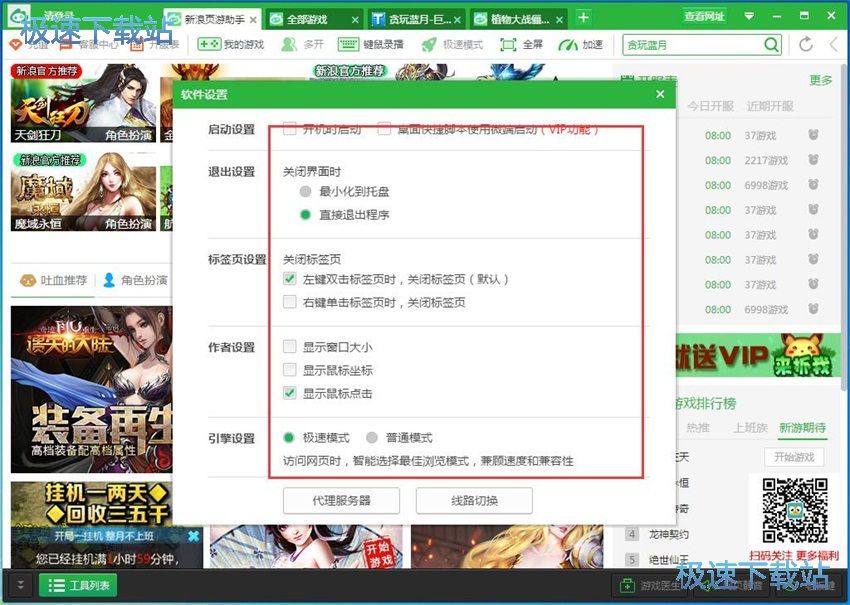Close the 植物大战僵尸 tab with its X
850x605 pixels.
coord(559,20)
